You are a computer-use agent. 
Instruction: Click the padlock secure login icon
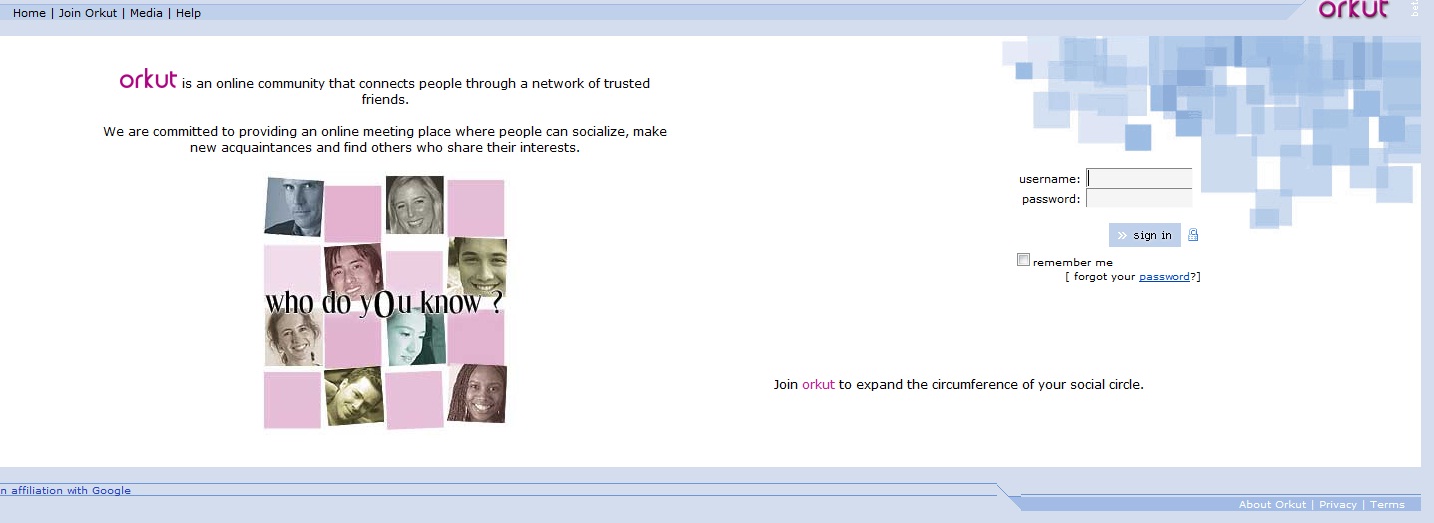pyautogui.click(x=1193, y=235)
